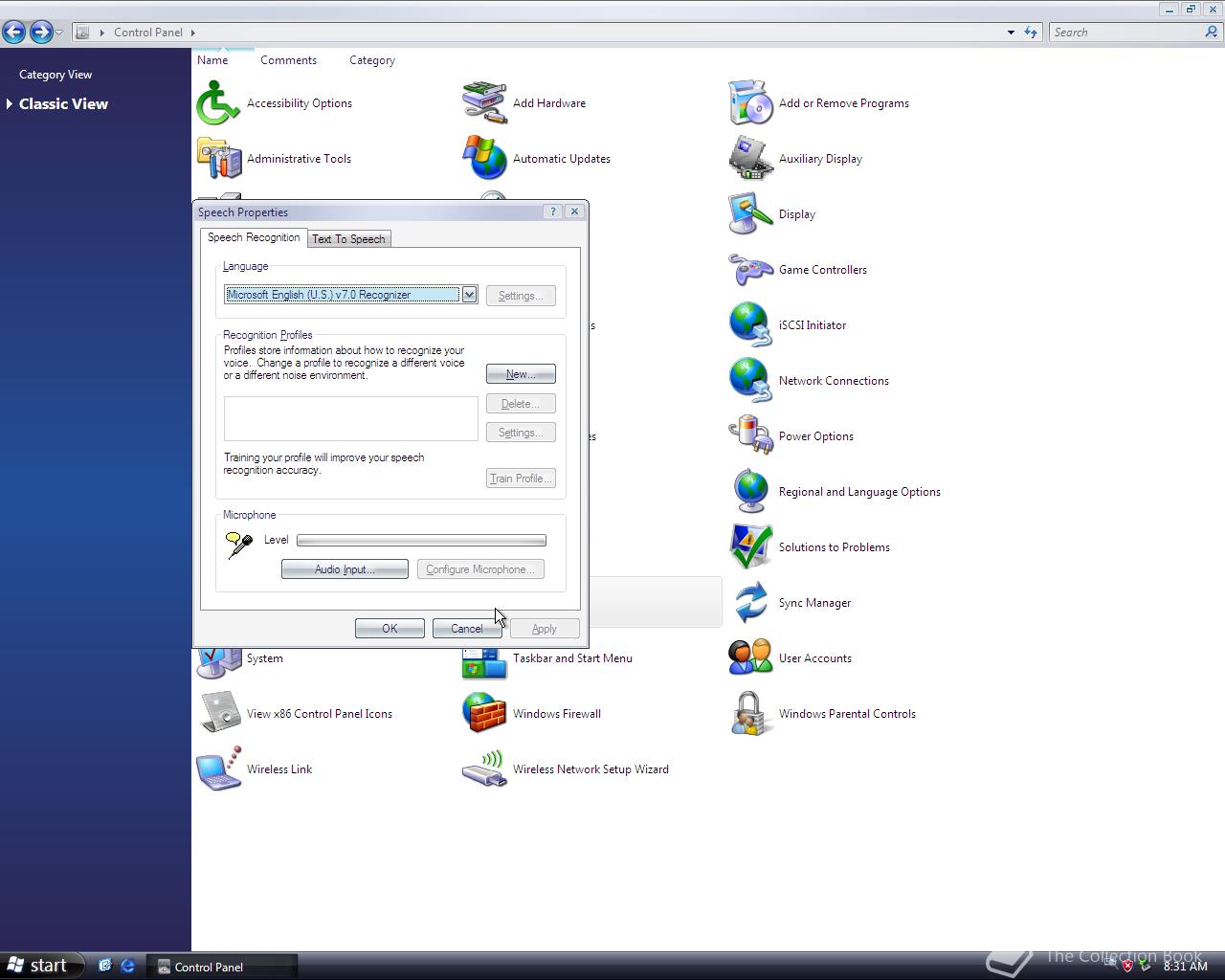Click the microphone icon in Speech Properties
This screenshot has height=980, width=1225.
click(x=238, y=545)
